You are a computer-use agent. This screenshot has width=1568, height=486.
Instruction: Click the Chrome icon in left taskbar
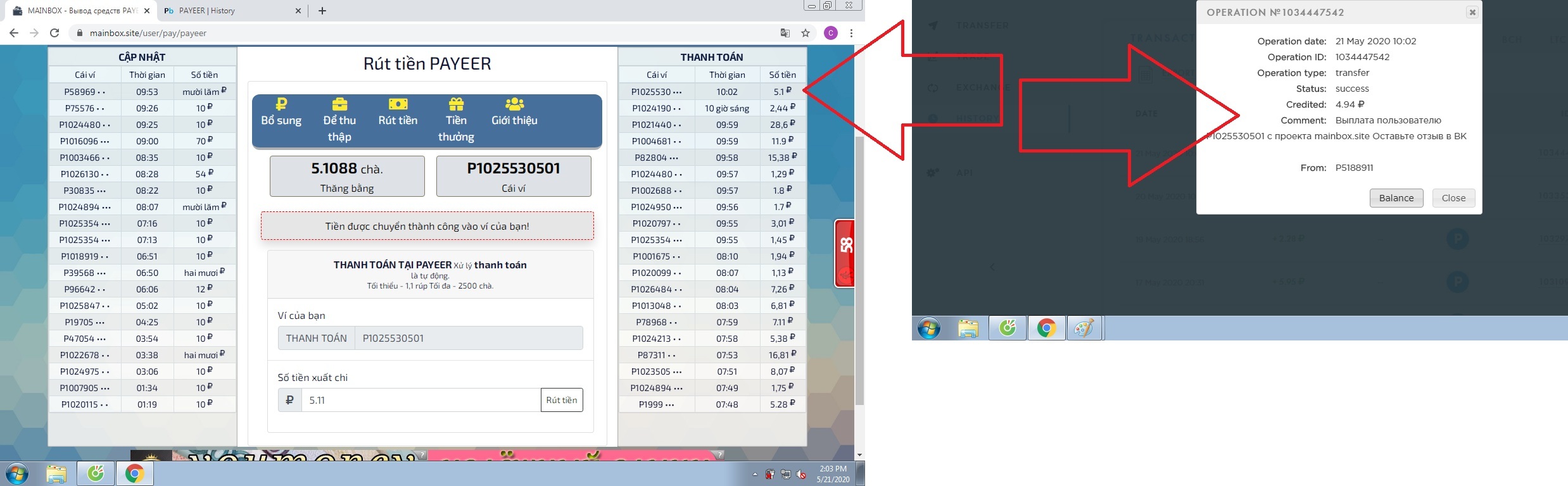click(134, 473)
